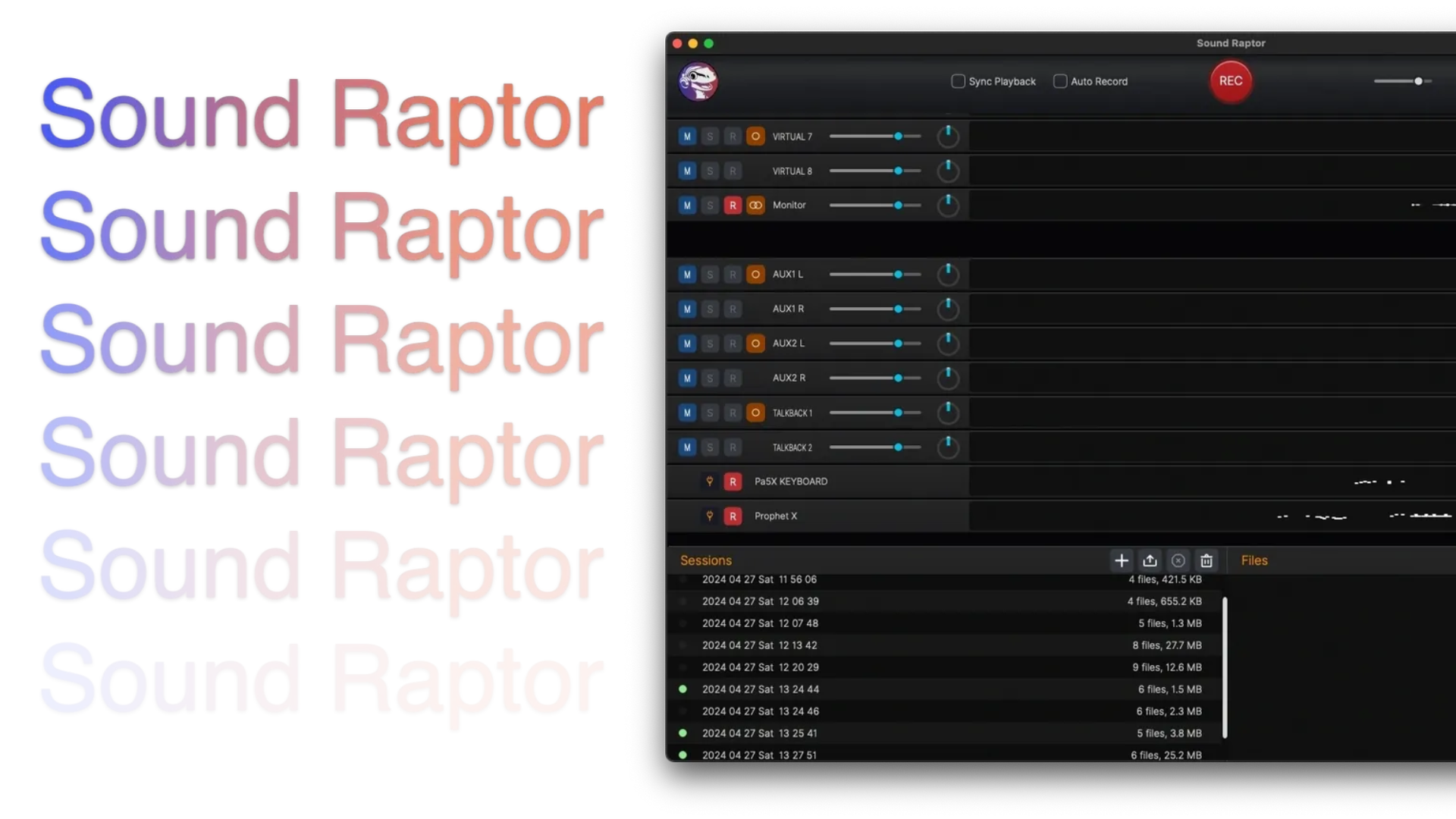Adjust the AUX2 L volume slider

pos(899,344)
